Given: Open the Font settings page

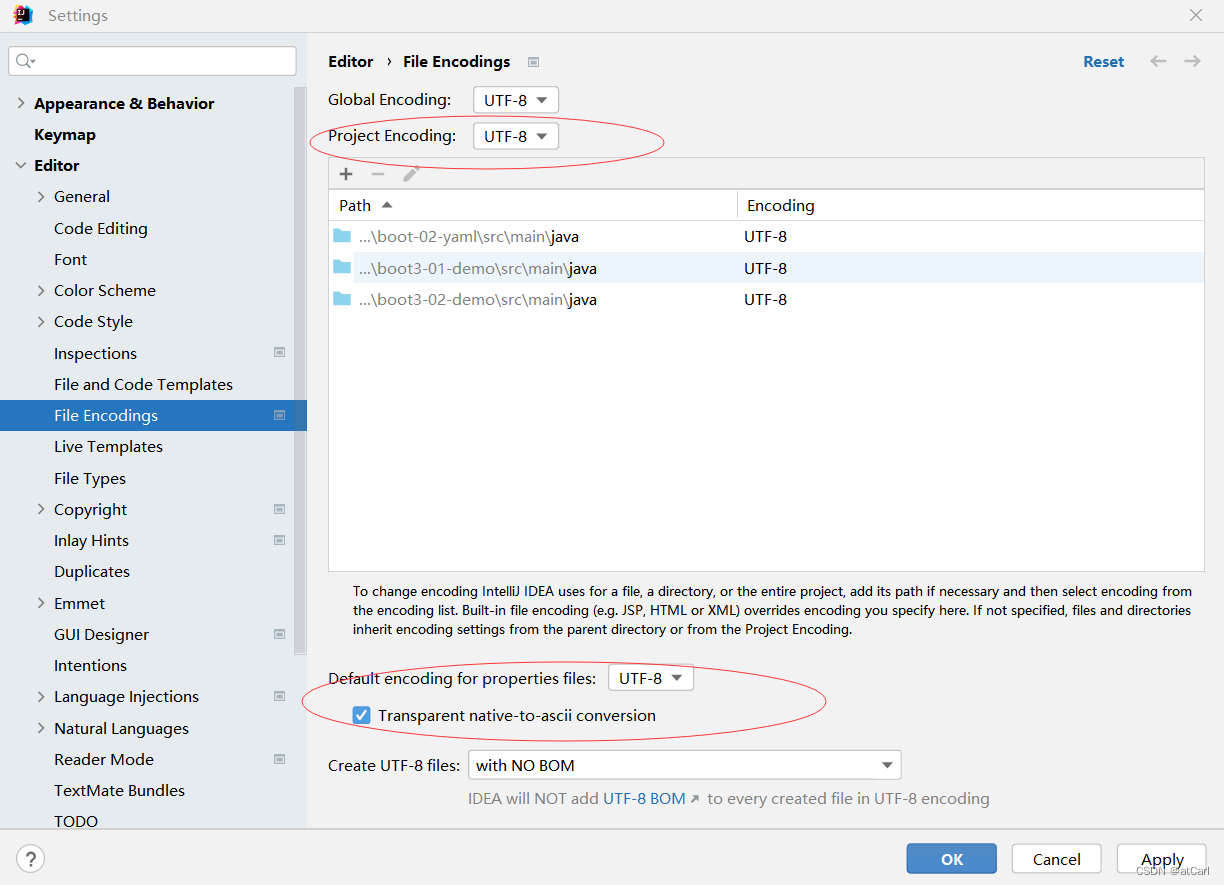Looking at the screenshot, I should point(70,259).
